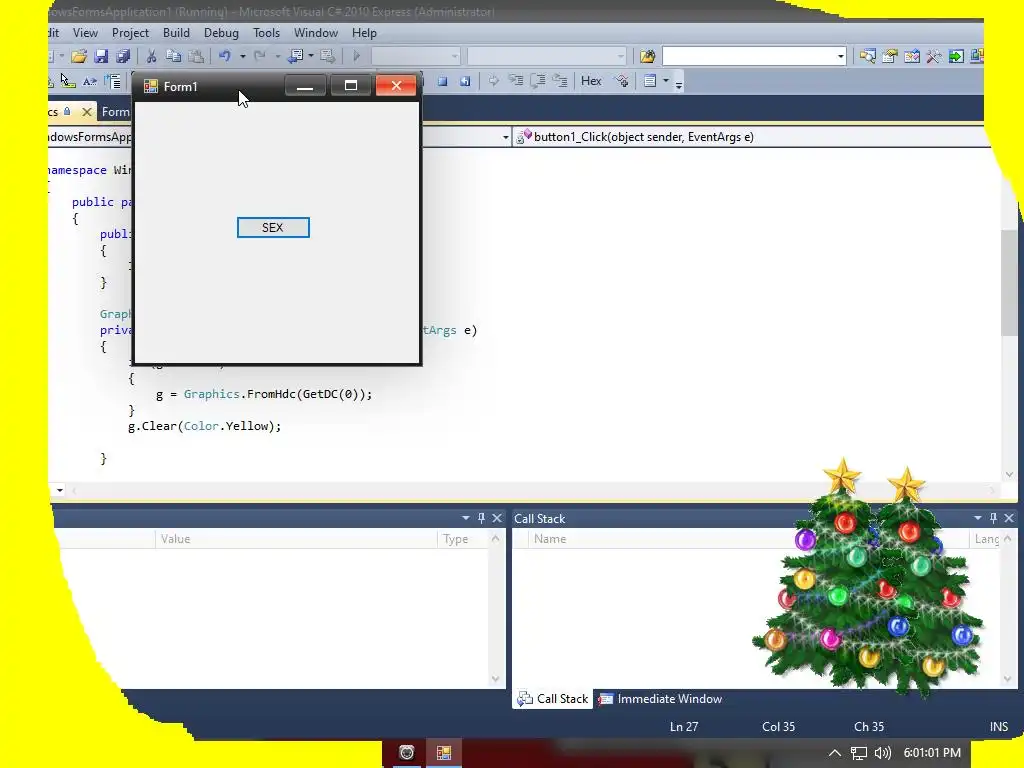
Task: Click the Step Over debug icon
Action: 538,81
